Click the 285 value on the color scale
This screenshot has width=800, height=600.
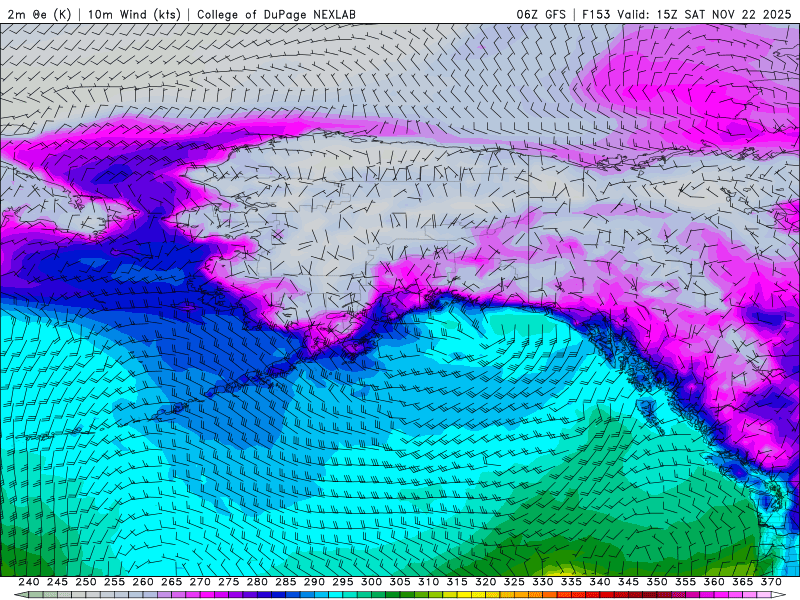(286, 582)
